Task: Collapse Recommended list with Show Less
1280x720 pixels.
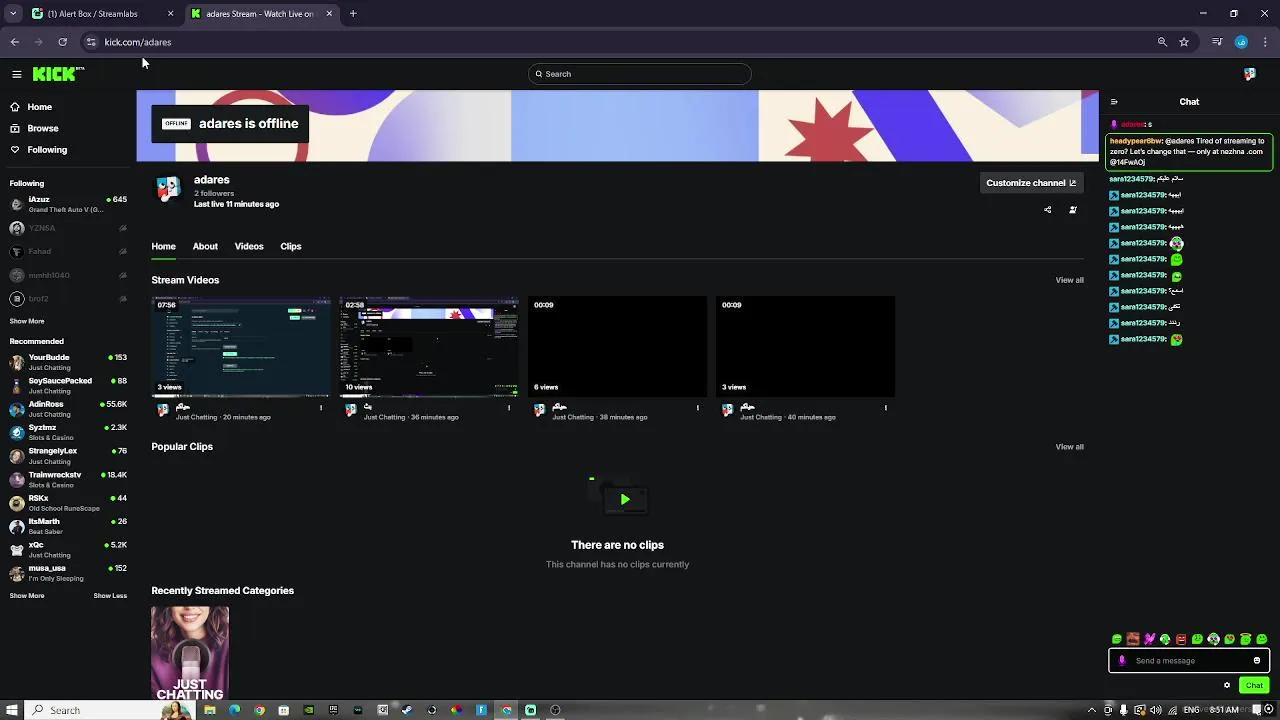Action: coord(110,595)
